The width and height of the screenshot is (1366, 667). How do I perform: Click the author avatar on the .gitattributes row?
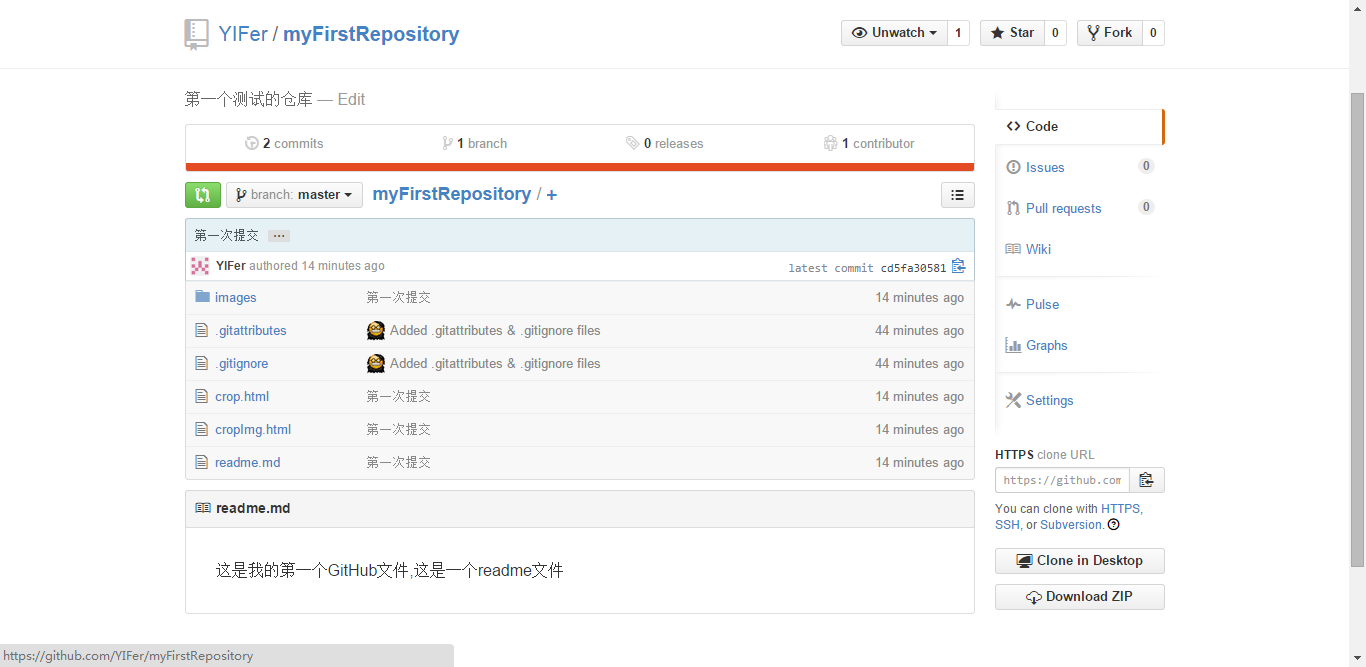coord(376,330)
